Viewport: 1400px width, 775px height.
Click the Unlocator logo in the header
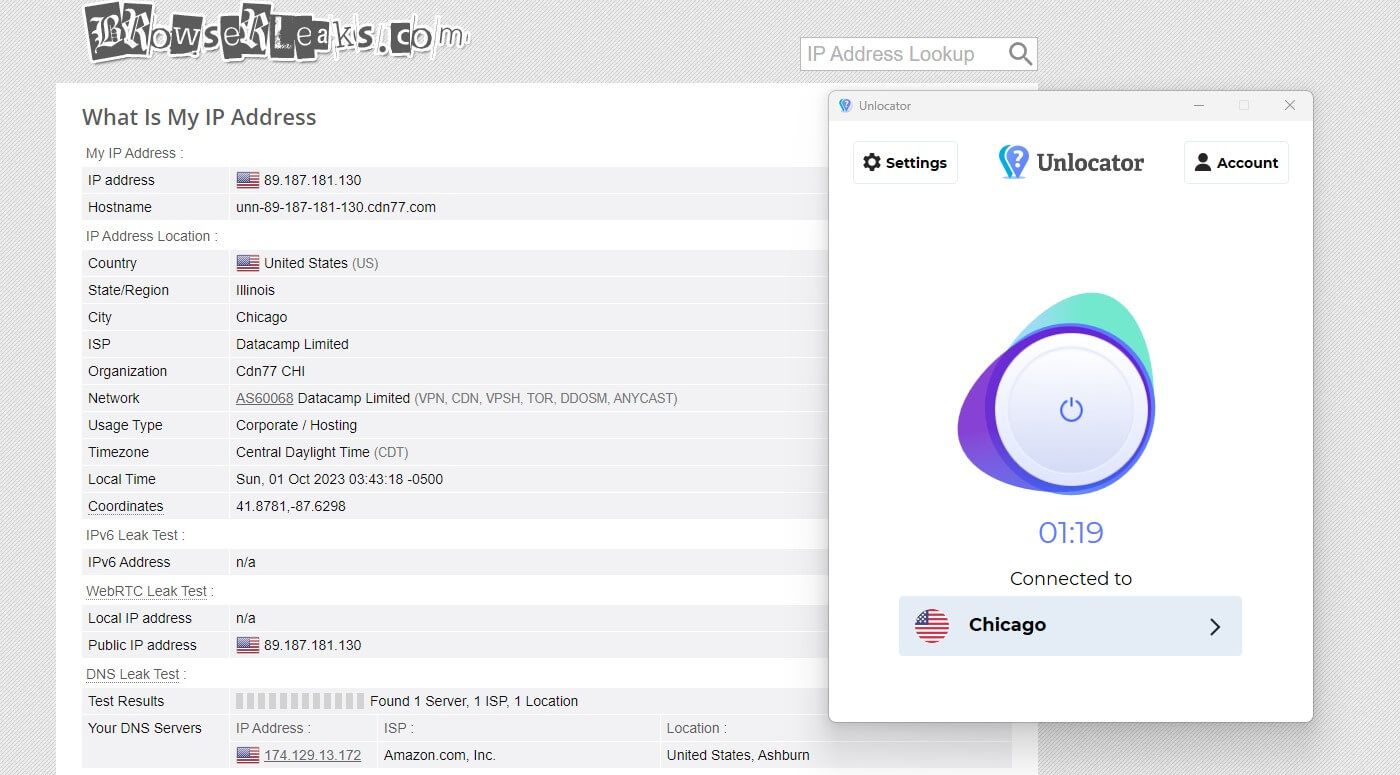(1071, 162)
